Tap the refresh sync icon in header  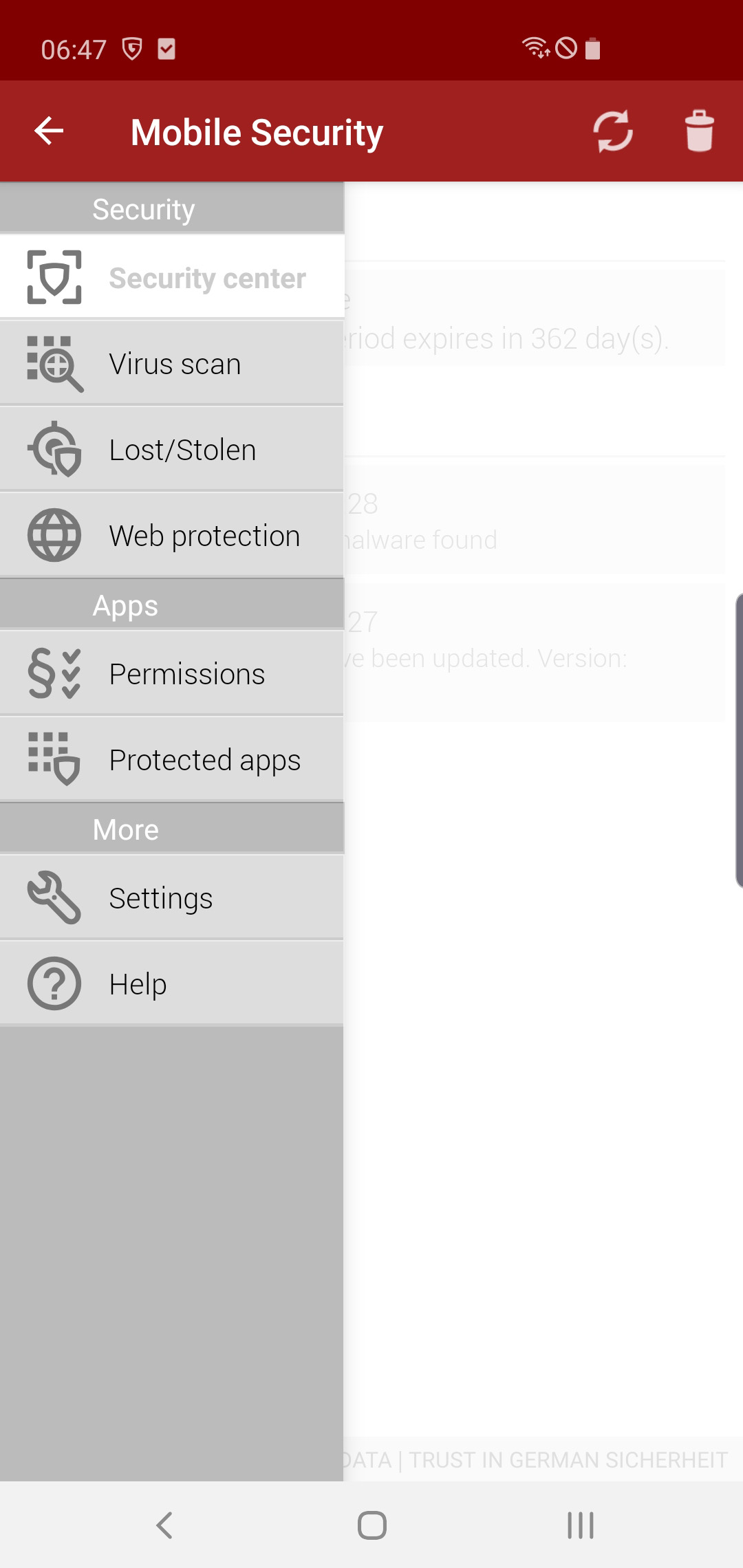(x=613, y=131)
